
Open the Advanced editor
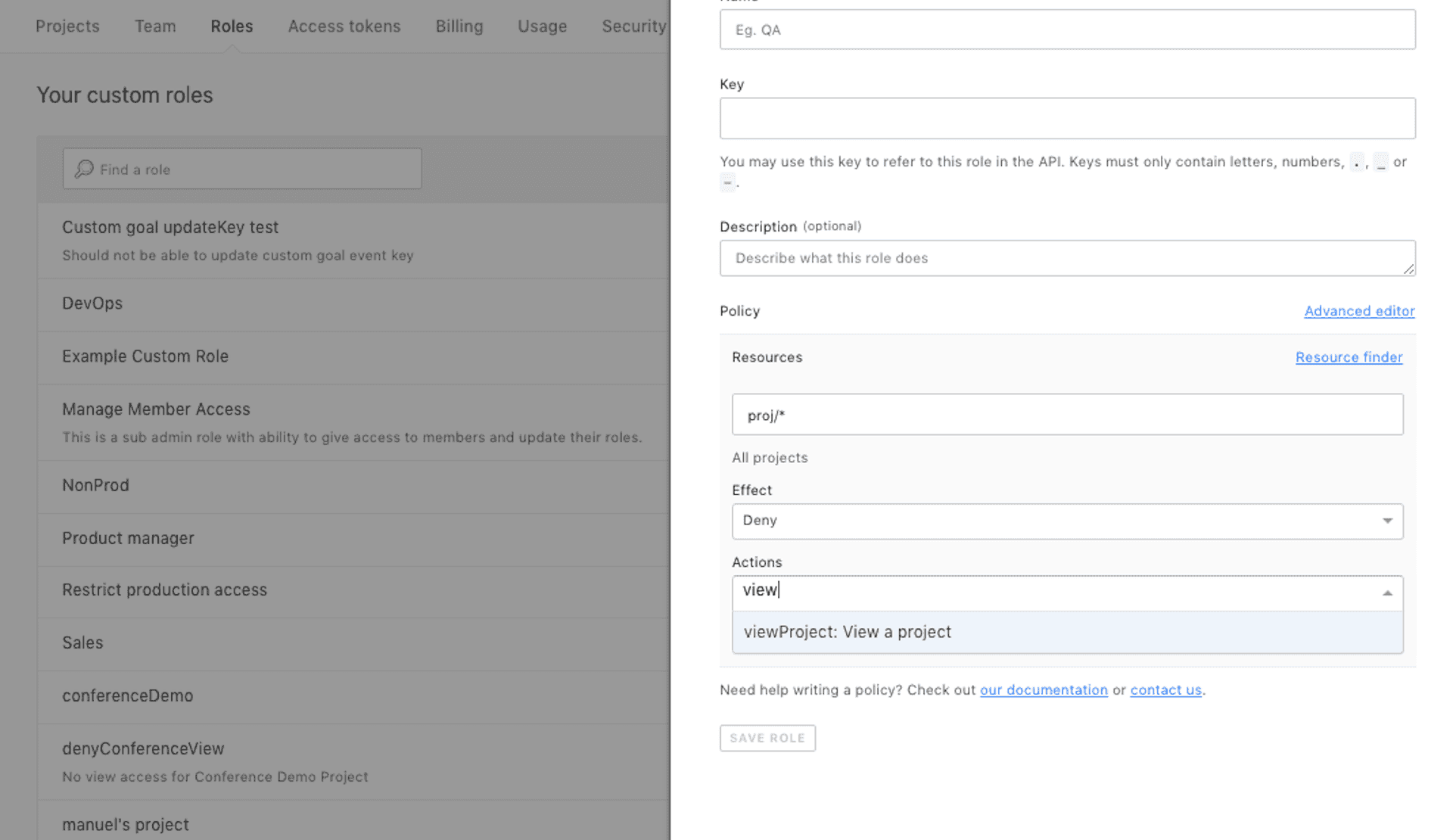1358,310
